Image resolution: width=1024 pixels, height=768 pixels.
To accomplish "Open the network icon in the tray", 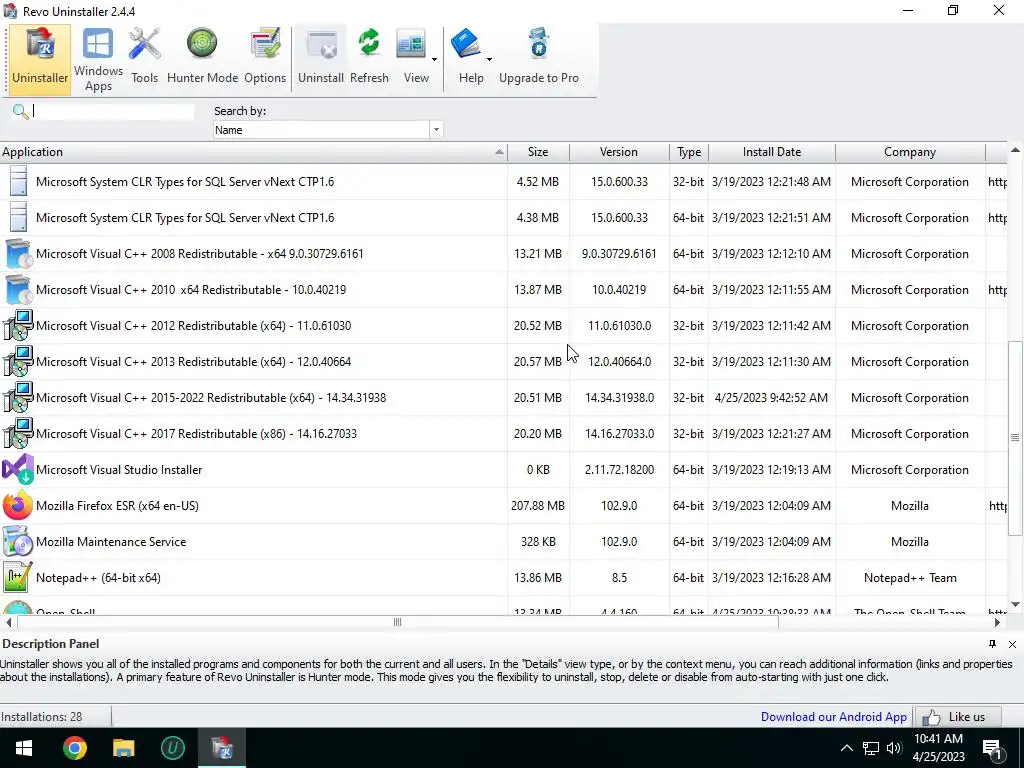I will (x=871, y=748).
